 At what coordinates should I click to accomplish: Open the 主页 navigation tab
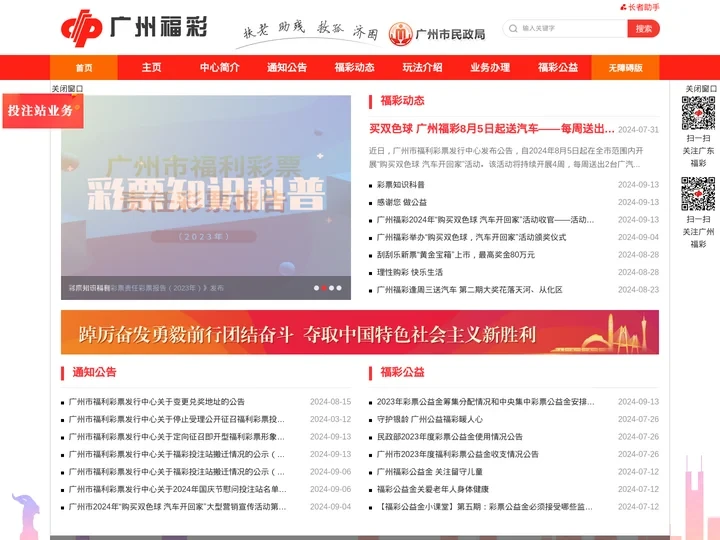point(152,68)
